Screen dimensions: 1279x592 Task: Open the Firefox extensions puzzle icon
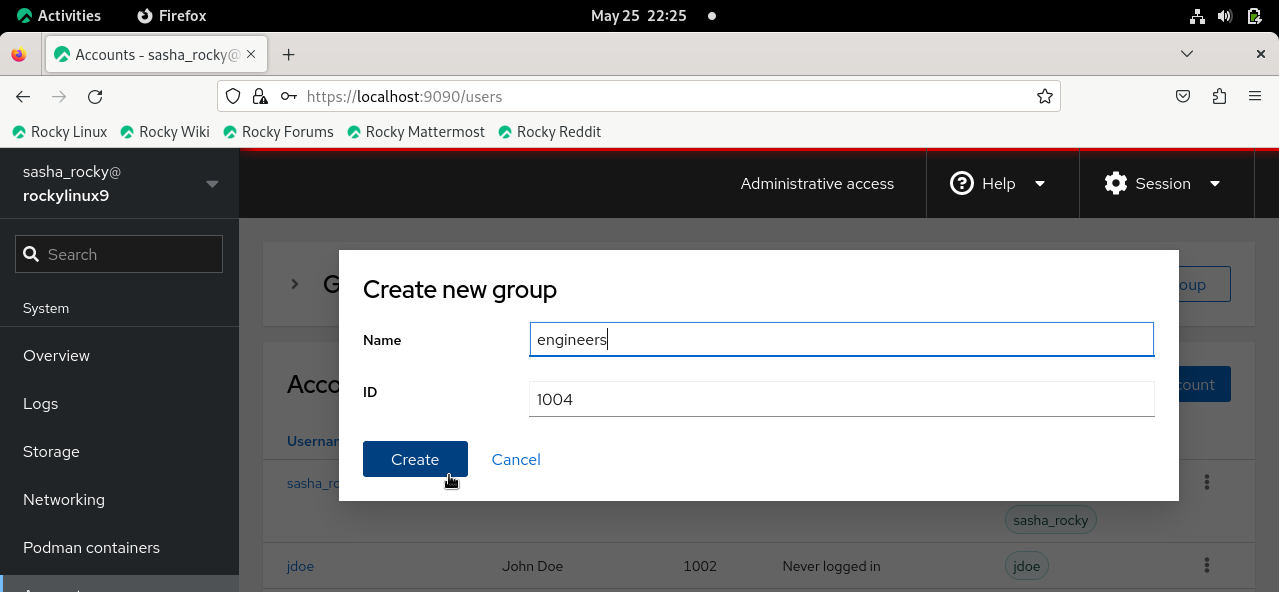click(x=1218, y=97)
